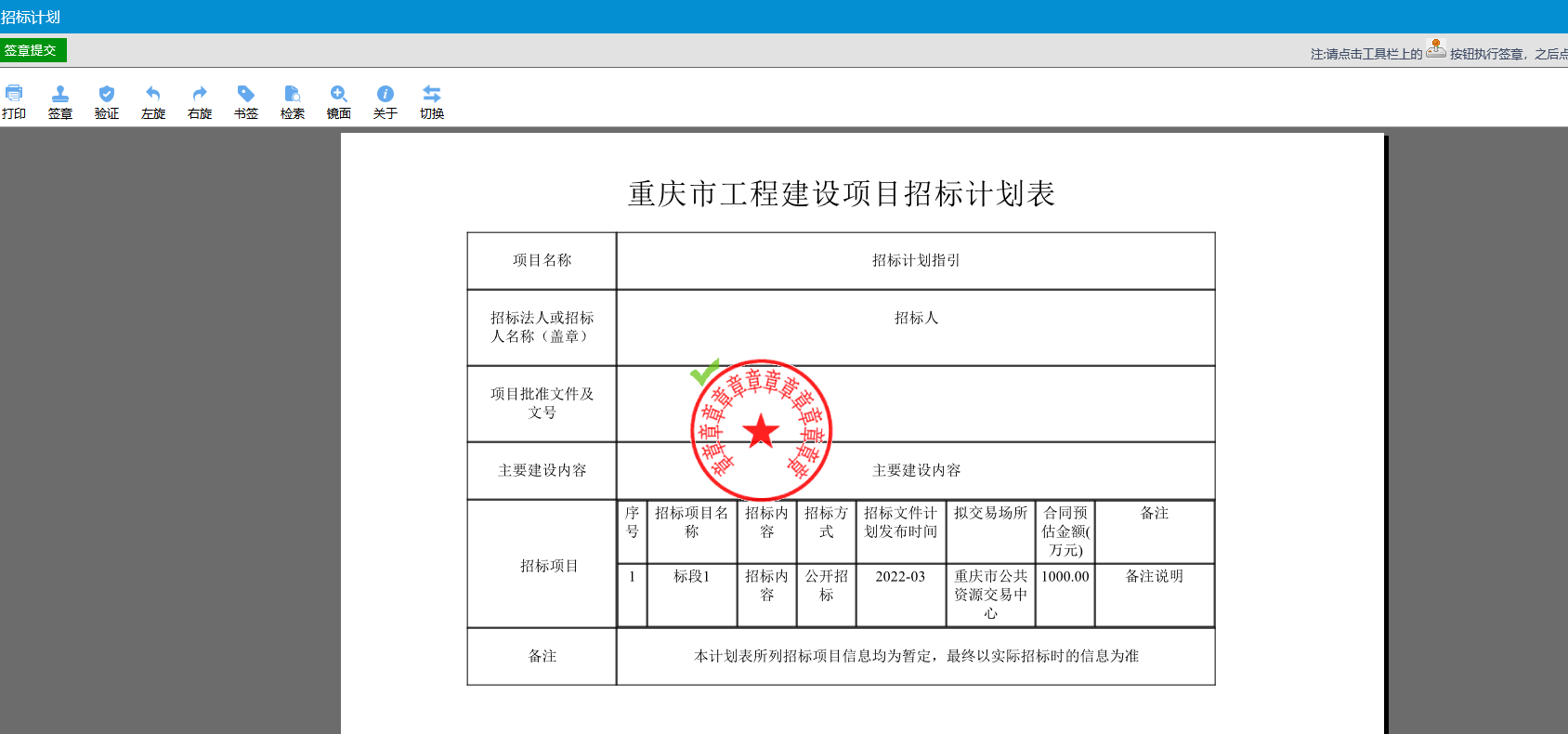Rotate page with 左旋 icon
This screenshot has height=734, width=1568.
coord(153,94)
